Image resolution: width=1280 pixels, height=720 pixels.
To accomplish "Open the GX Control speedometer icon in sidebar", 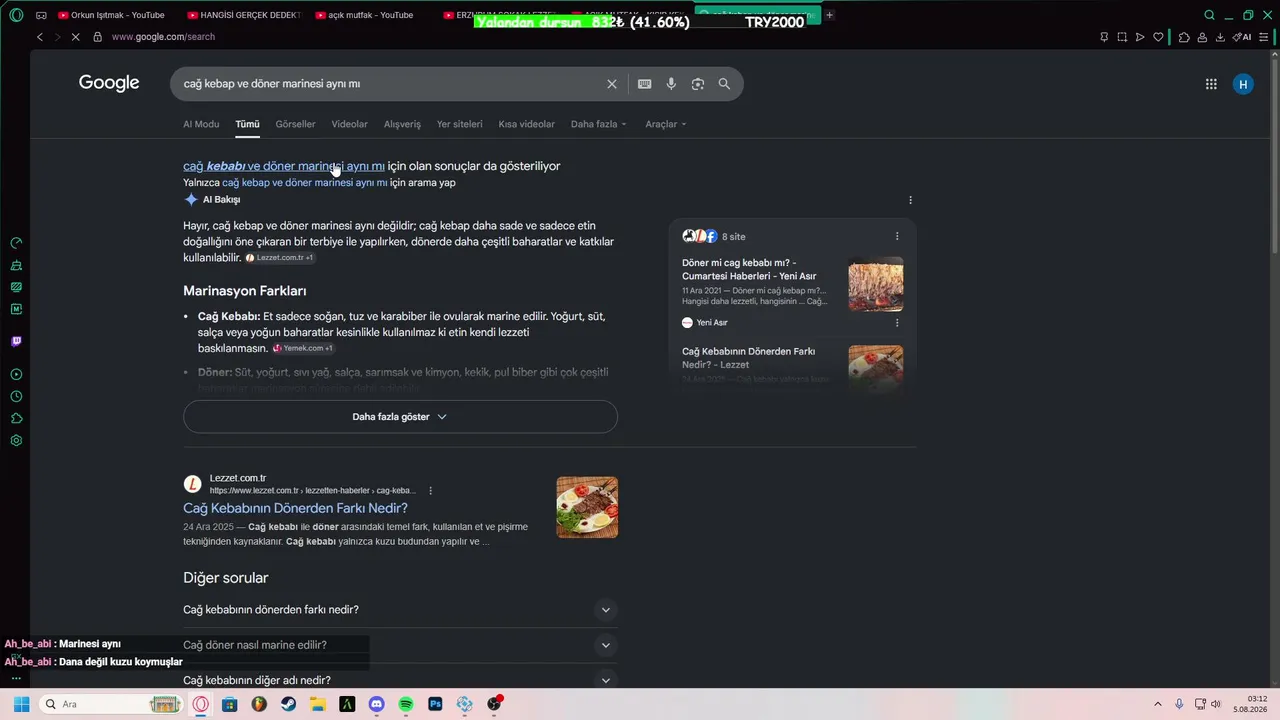I will tap(16, 243).
